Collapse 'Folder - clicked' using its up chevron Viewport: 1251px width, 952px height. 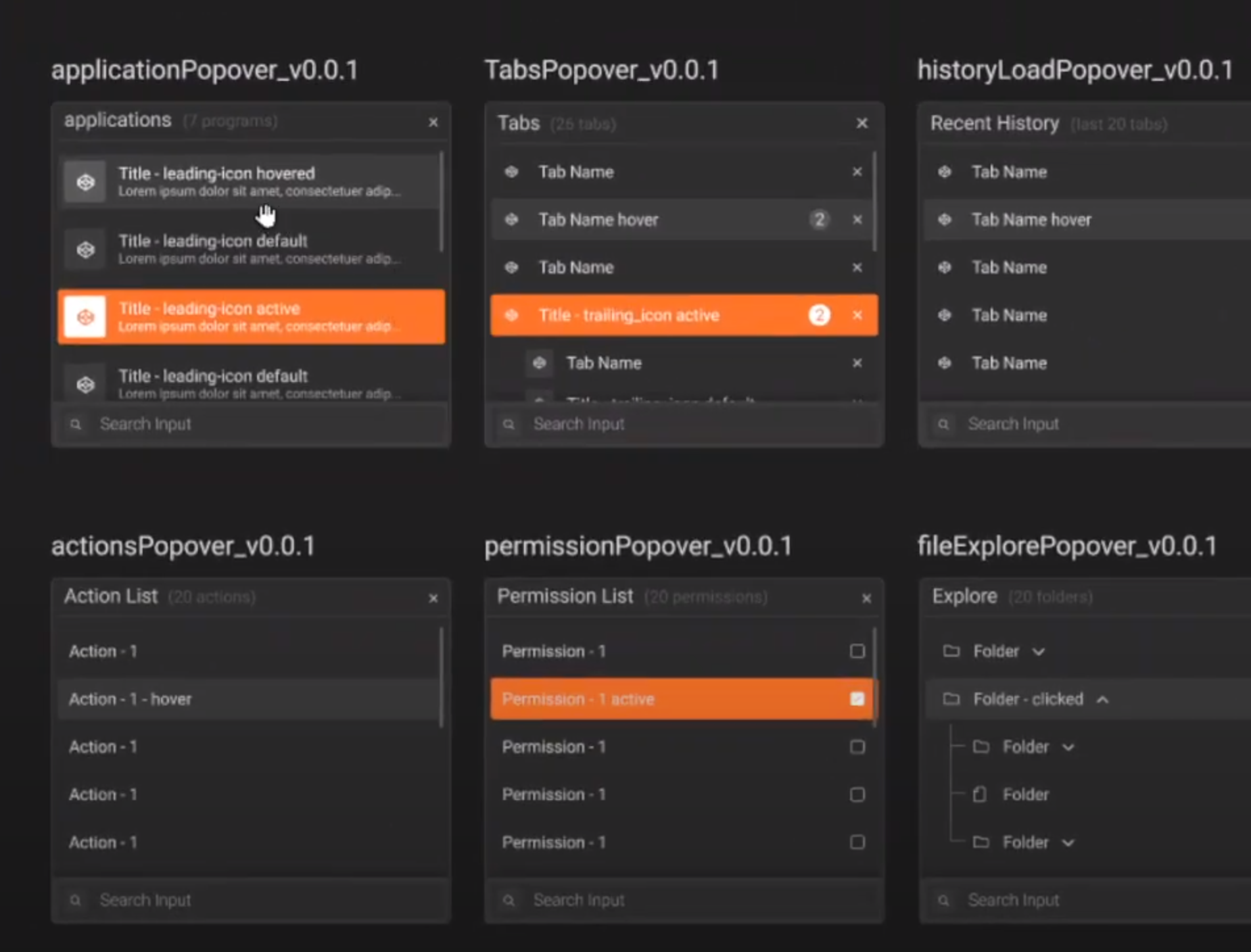pyautogui.click(x=1103, y=700)
